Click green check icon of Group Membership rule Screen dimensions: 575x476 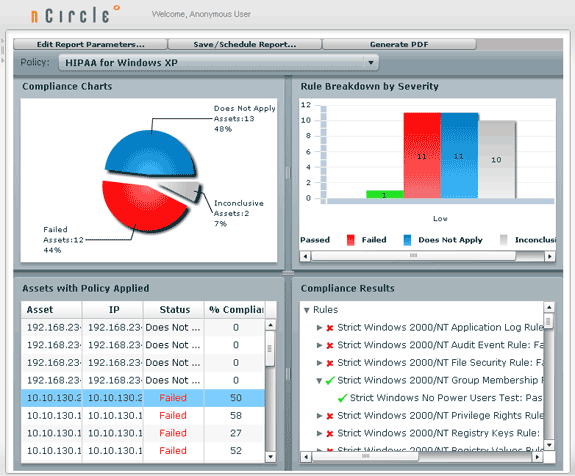pos(330,380)
